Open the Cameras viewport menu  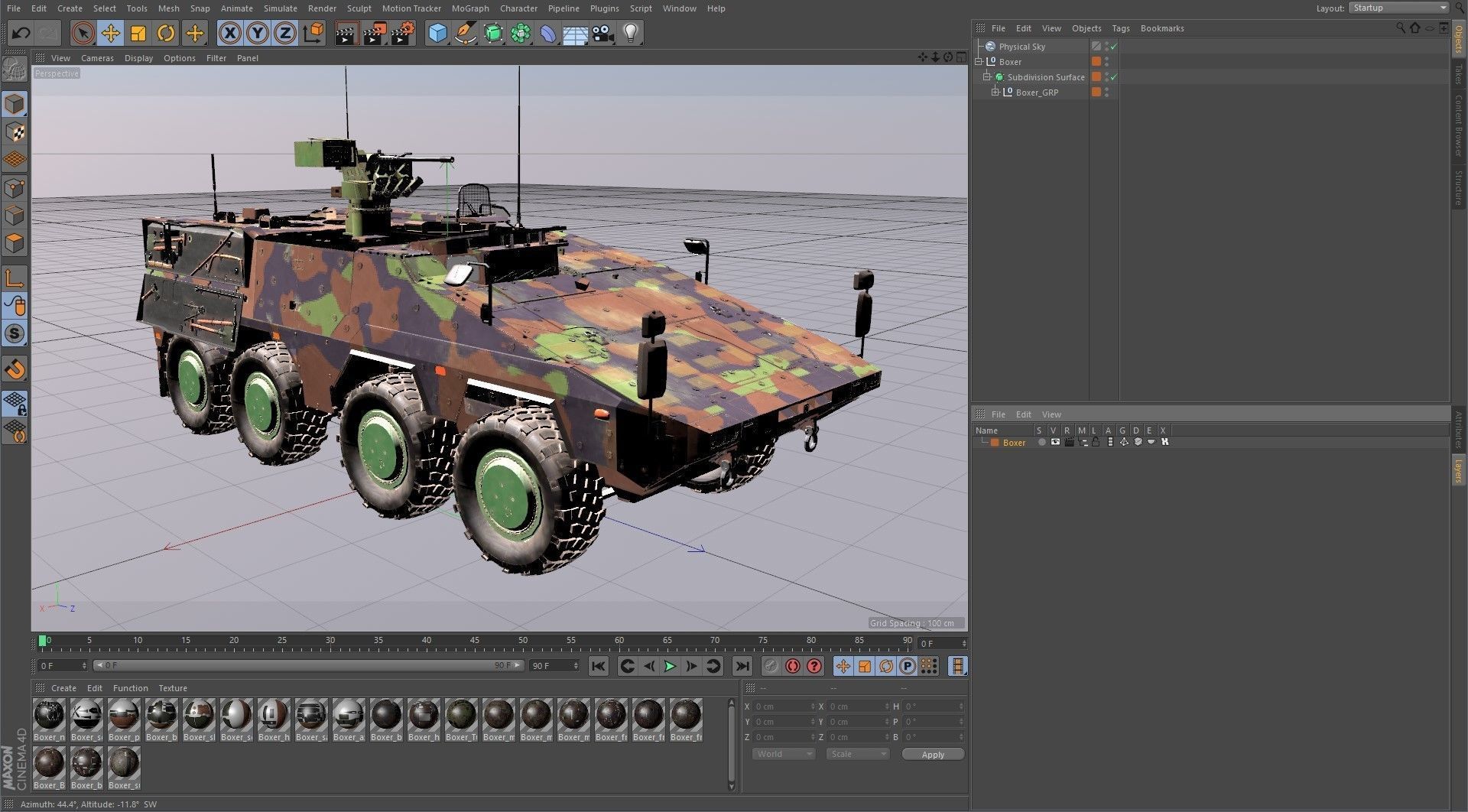coord(97,58)
